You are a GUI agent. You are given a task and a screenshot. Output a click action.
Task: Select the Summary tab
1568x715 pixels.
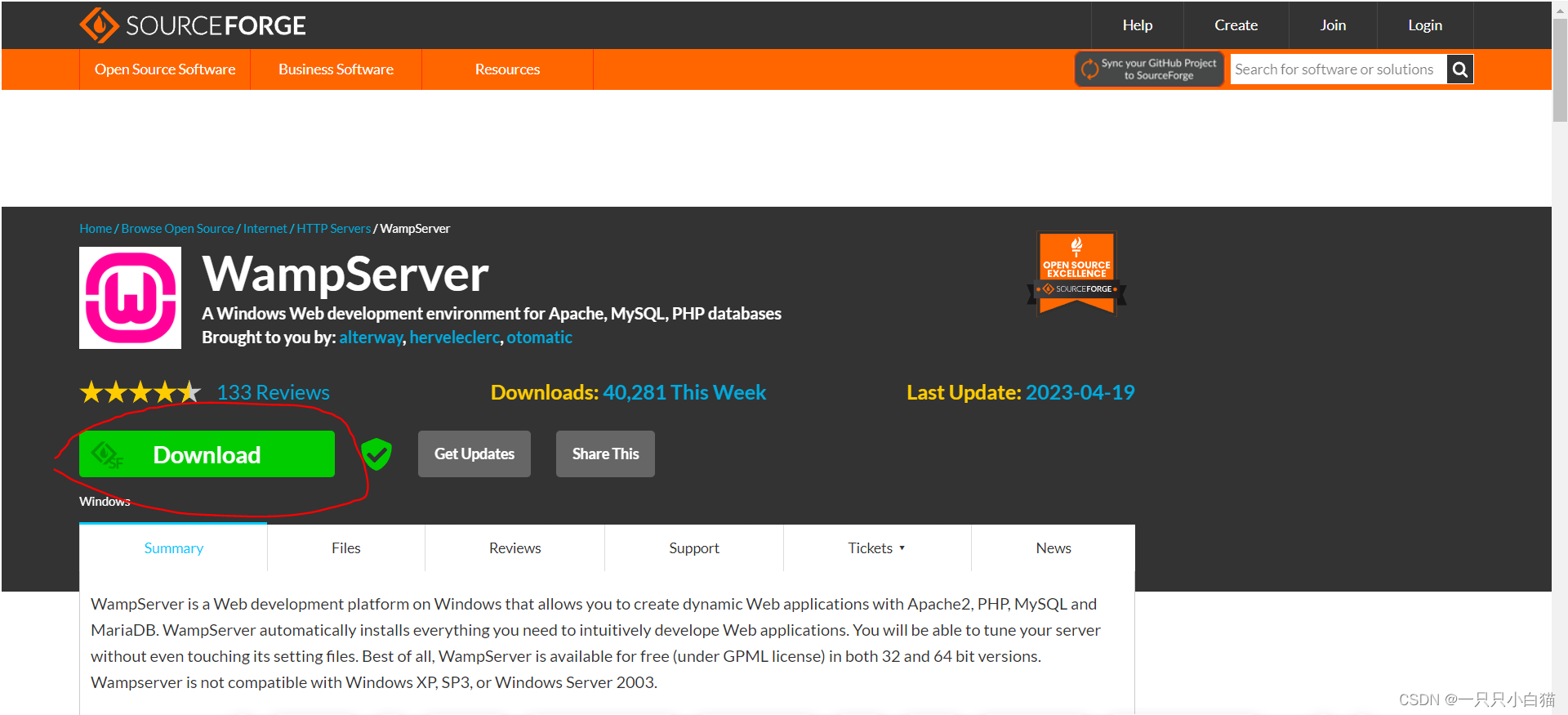[173, 548]
